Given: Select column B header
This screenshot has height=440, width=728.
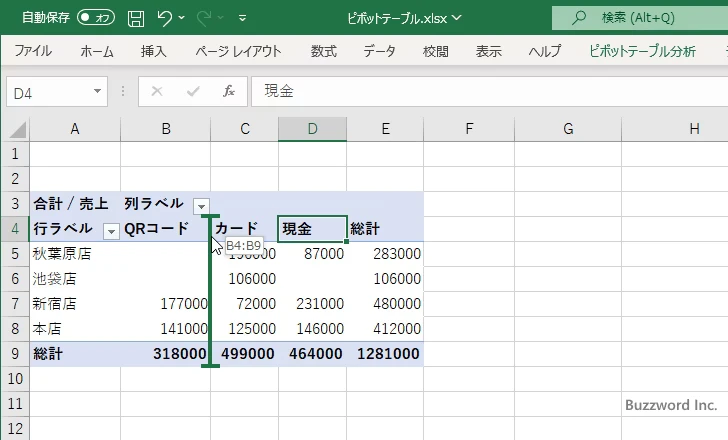Looking at the screenshot, I should click(x=166, y=129).
